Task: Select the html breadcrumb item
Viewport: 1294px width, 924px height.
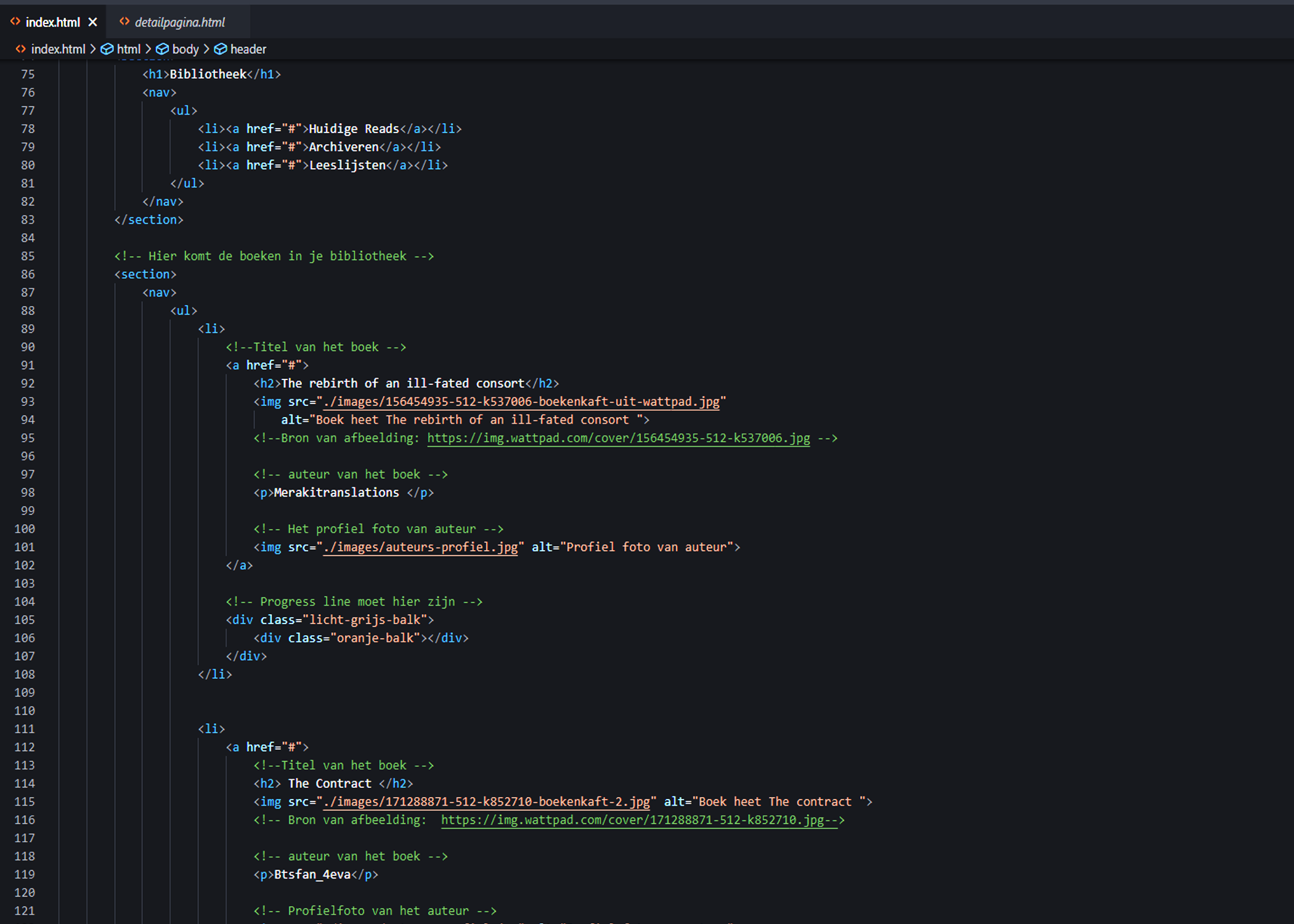Action: click(x=129, y=49)
